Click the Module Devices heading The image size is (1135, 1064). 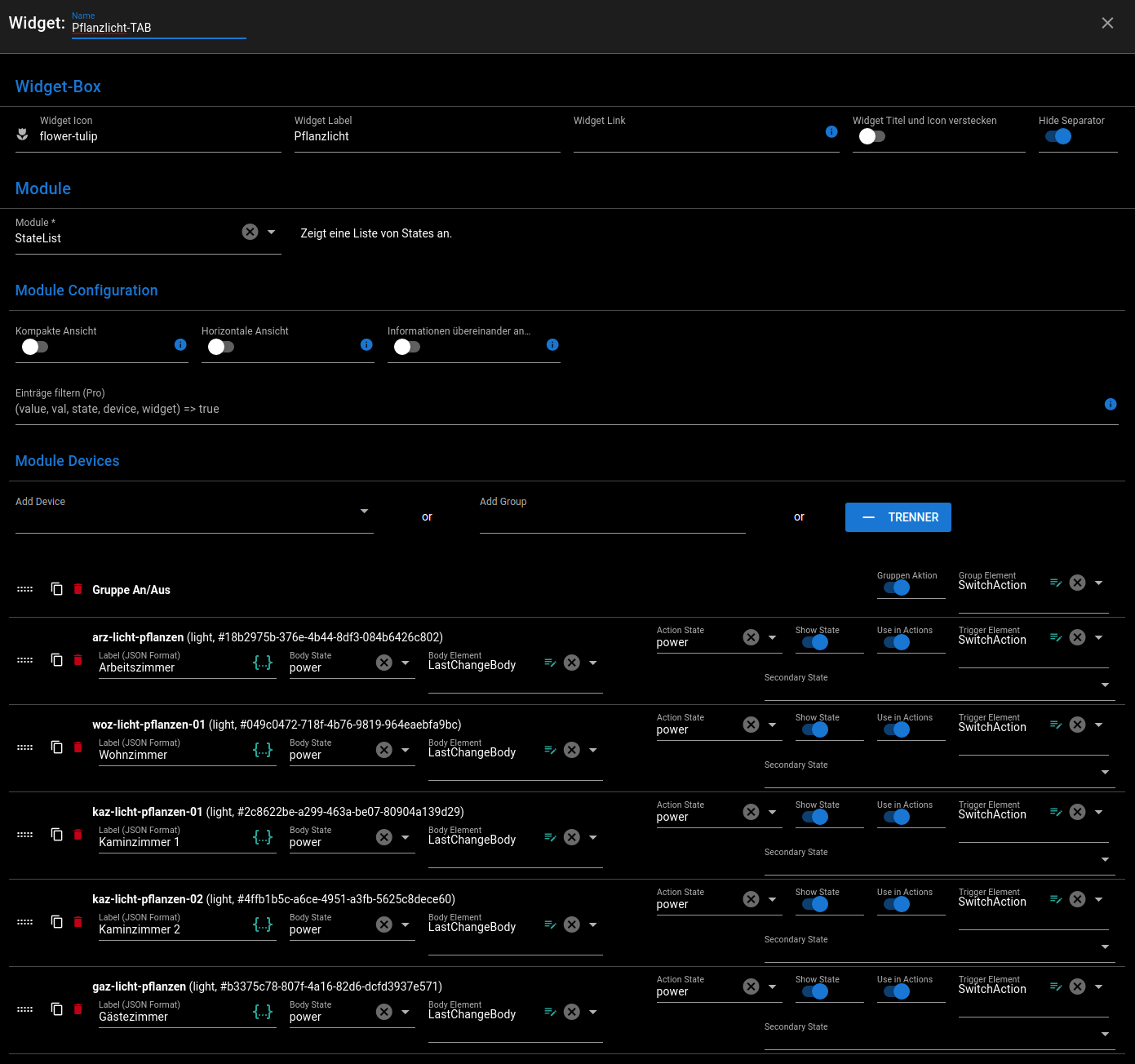click(x=67, y=461)
